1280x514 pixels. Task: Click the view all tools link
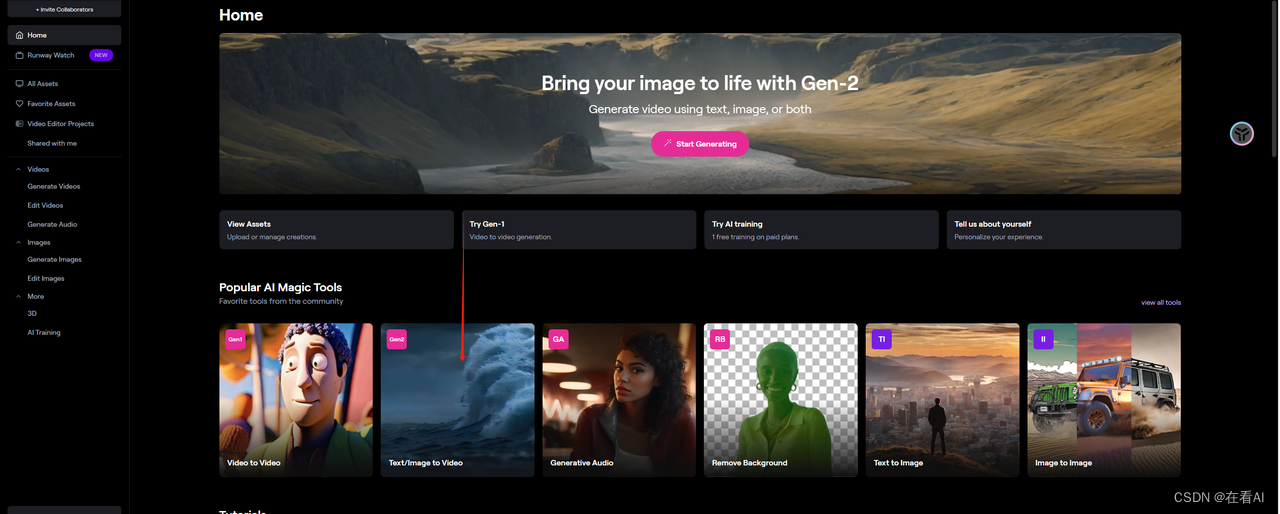1161,302
